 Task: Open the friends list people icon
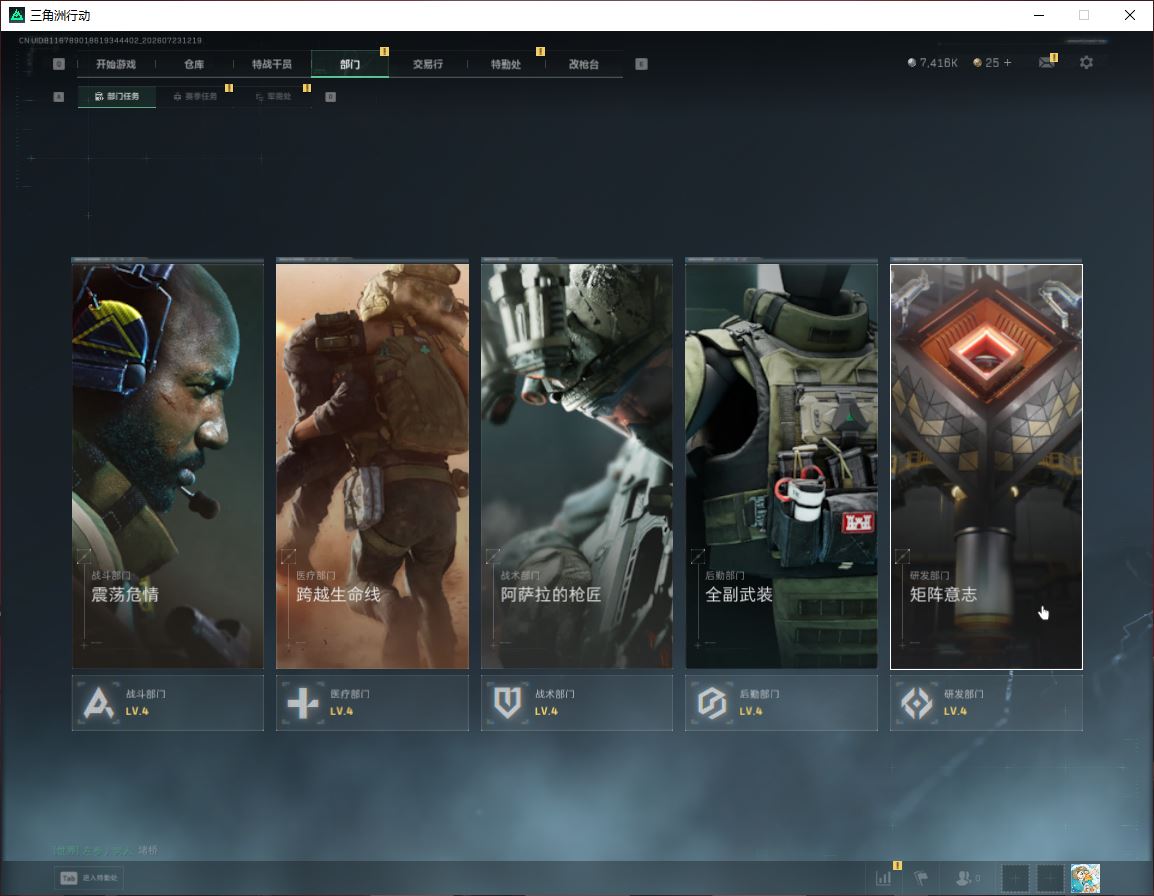pyautogui.click(x=963, y=878)
